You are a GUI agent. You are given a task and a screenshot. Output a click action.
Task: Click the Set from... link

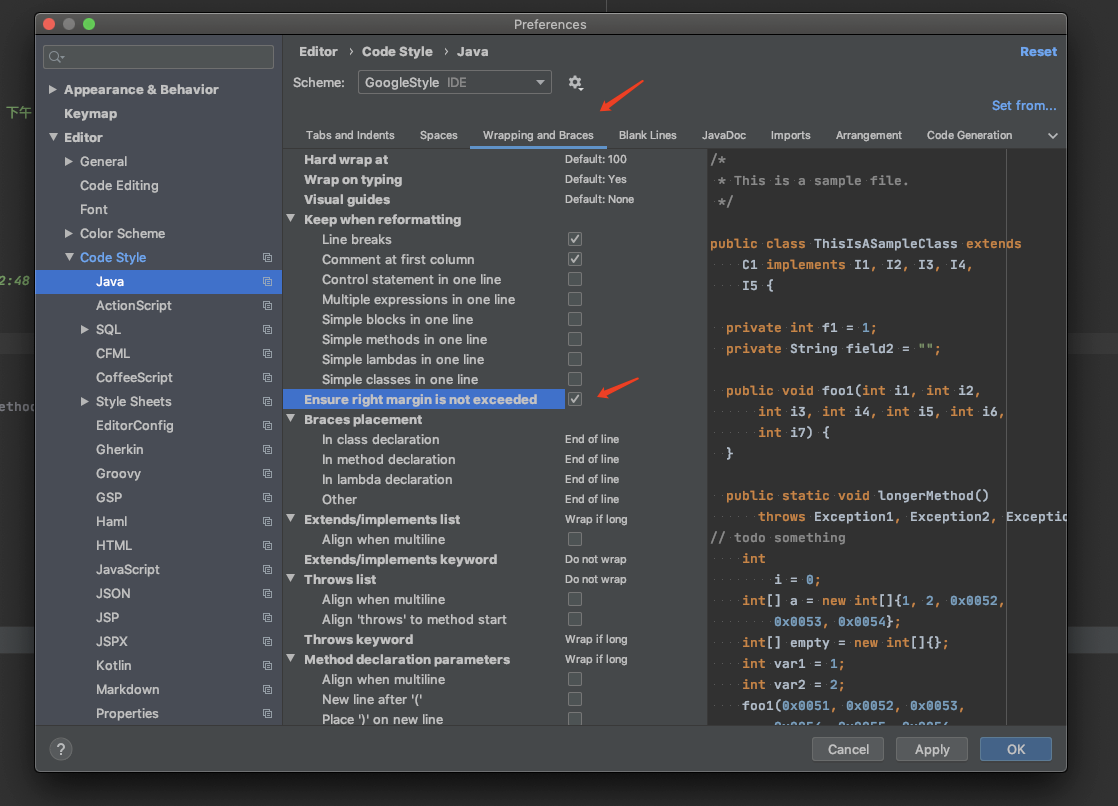[x=1024, y=106]
